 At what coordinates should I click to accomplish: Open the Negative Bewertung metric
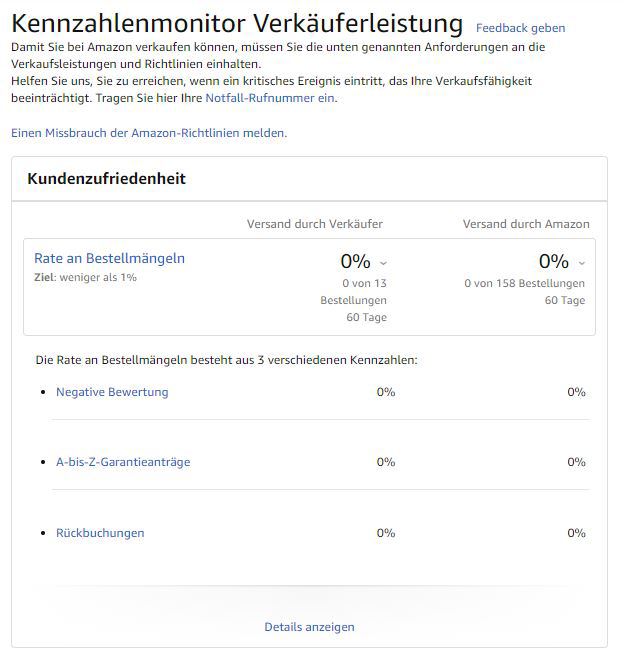112,392
